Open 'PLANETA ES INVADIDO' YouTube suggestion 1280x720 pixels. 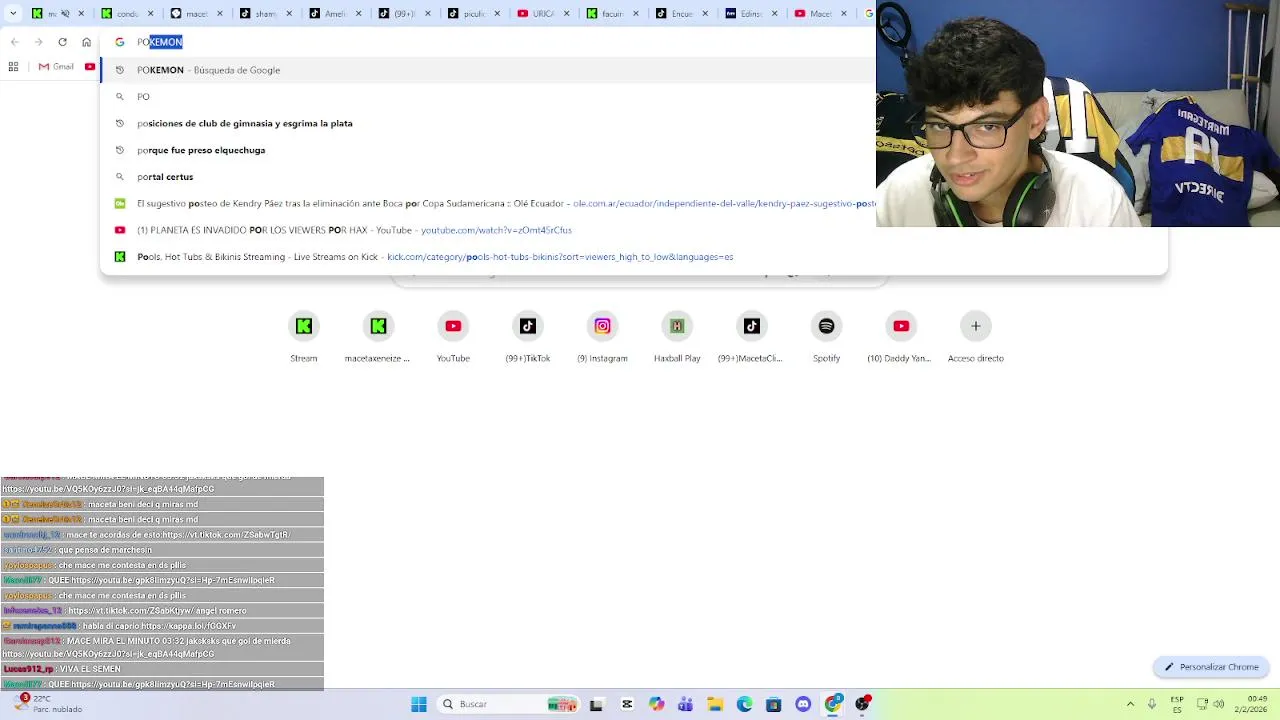click(x=634, y=230)
